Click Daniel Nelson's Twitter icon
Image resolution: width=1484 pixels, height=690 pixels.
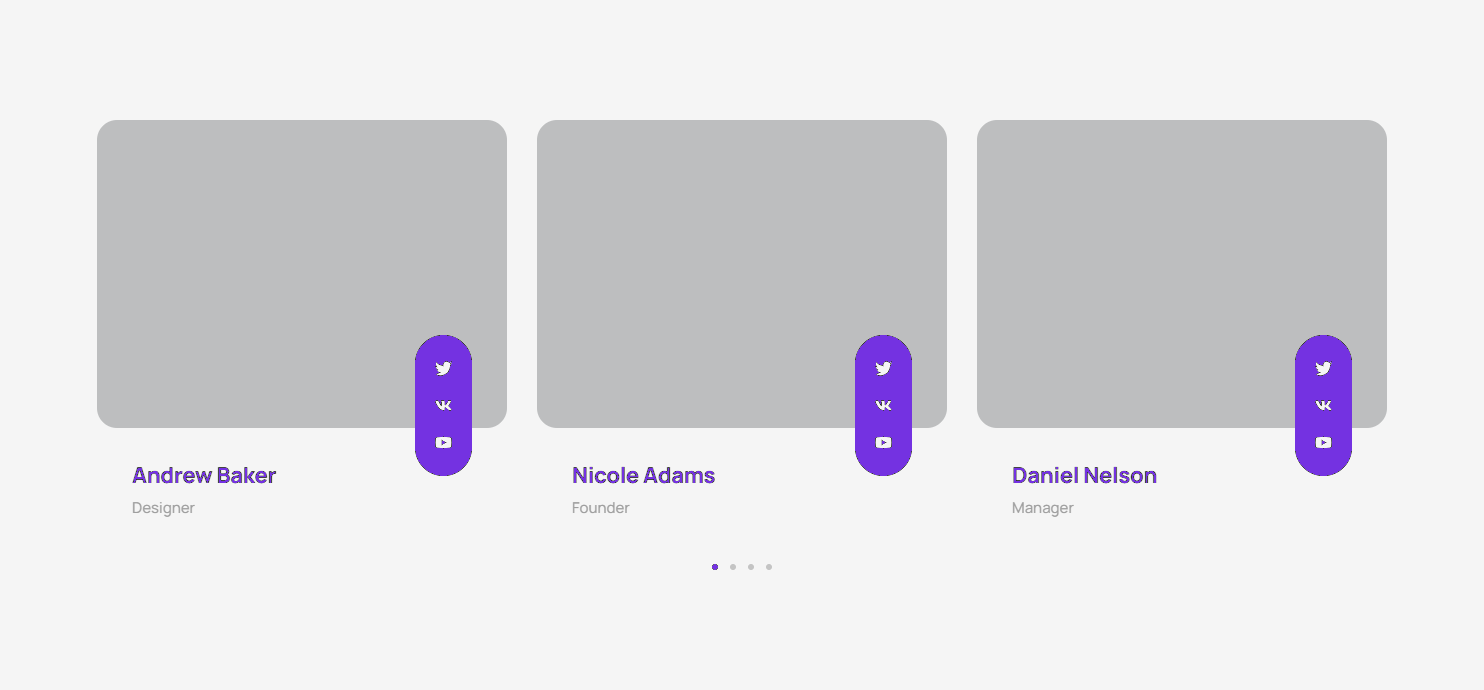1323,368
